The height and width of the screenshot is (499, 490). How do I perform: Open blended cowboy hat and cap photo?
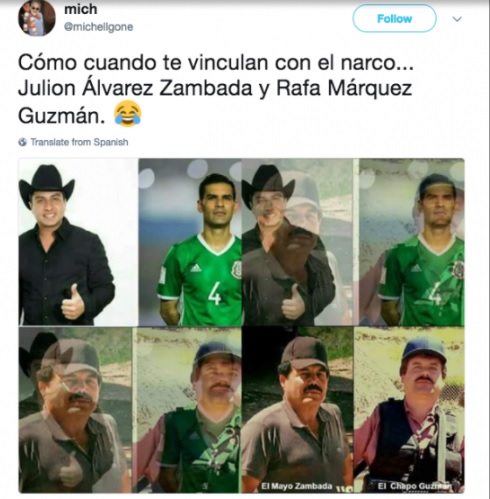click(297, 242)
